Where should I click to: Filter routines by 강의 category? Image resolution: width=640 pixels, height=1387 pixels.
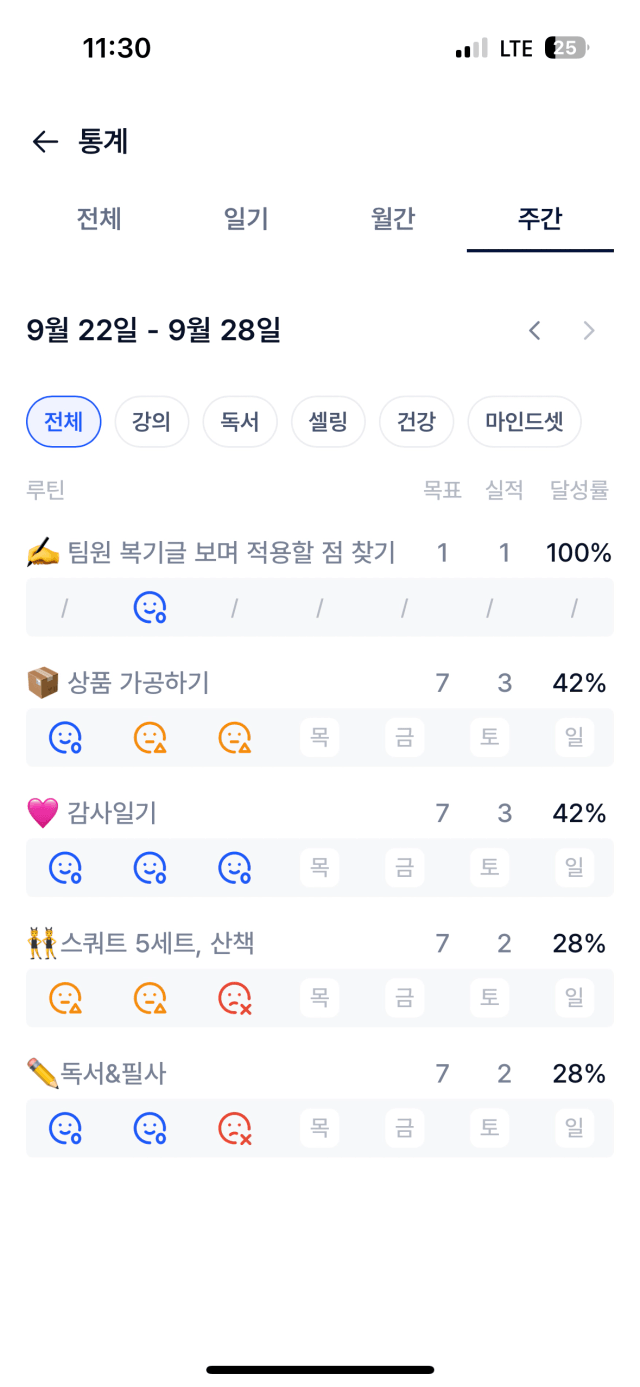click(152, 422)
